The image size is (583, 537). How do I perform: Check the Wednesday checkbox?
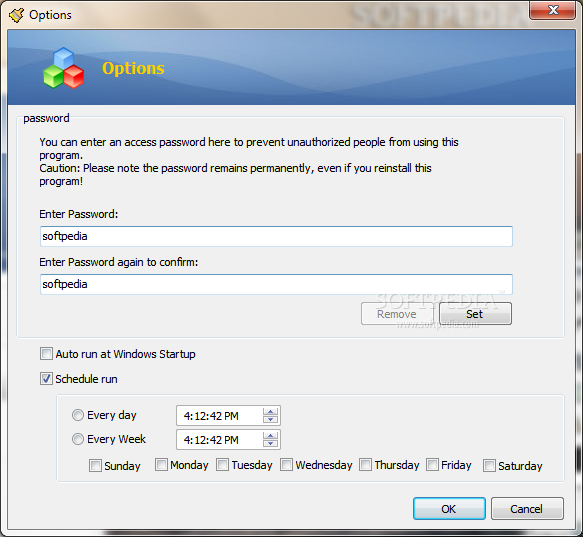point(286,464)
